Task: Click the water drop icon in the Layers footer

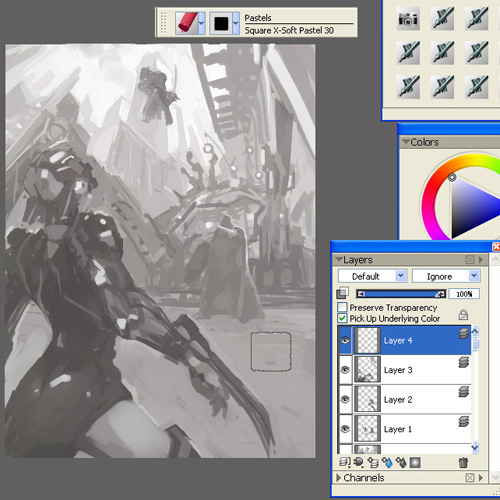Action: (x=387, y=463)
